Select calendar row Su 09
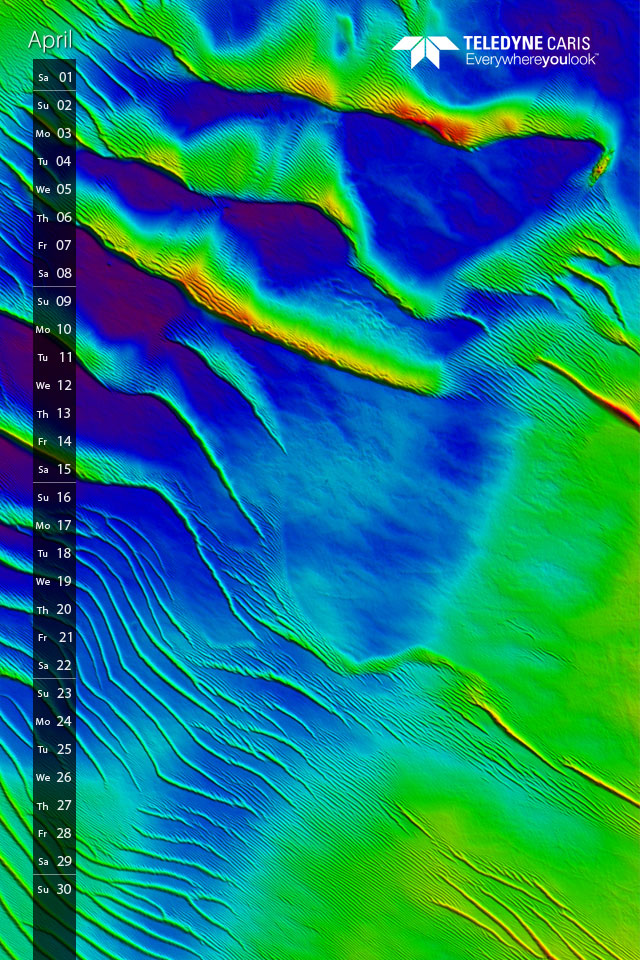 point(55,301)
